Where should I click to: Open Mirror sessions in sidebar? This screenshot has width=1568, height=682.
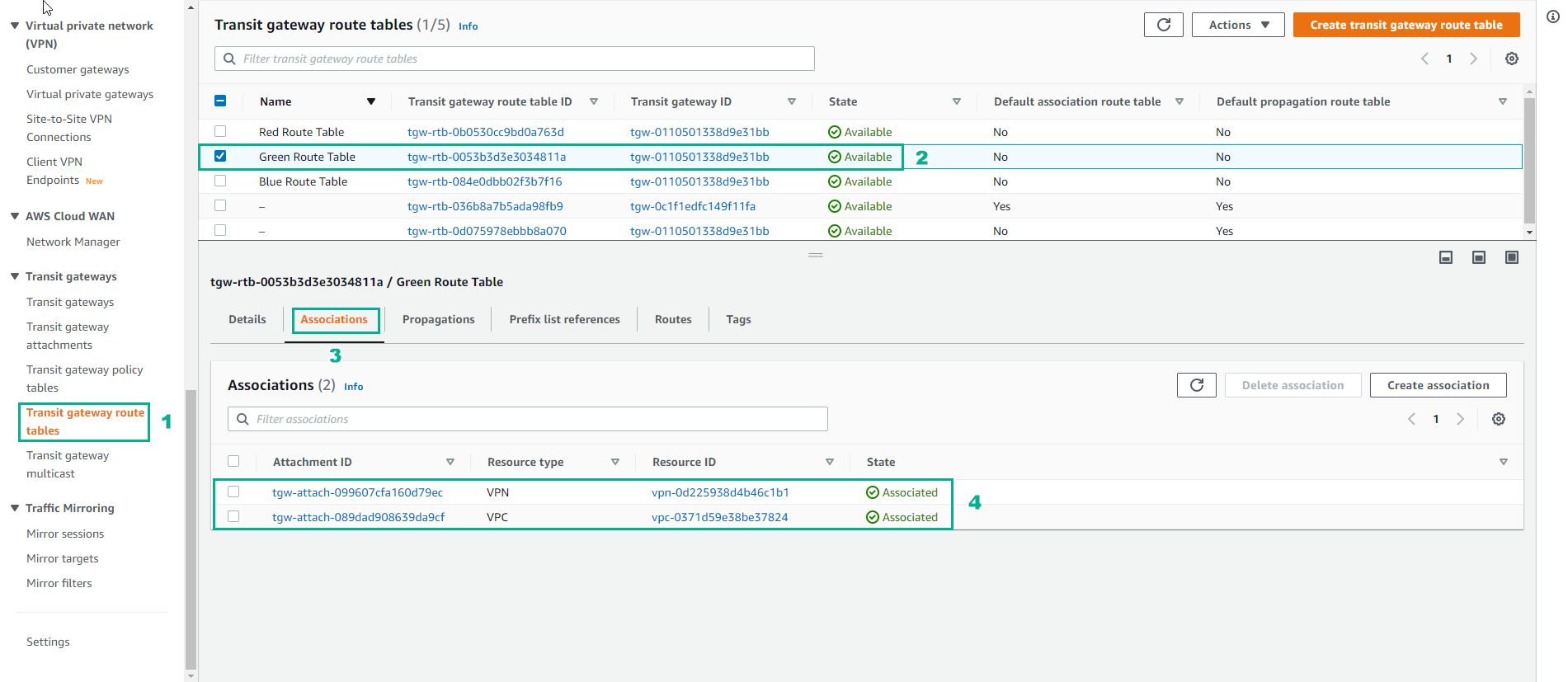65,534
